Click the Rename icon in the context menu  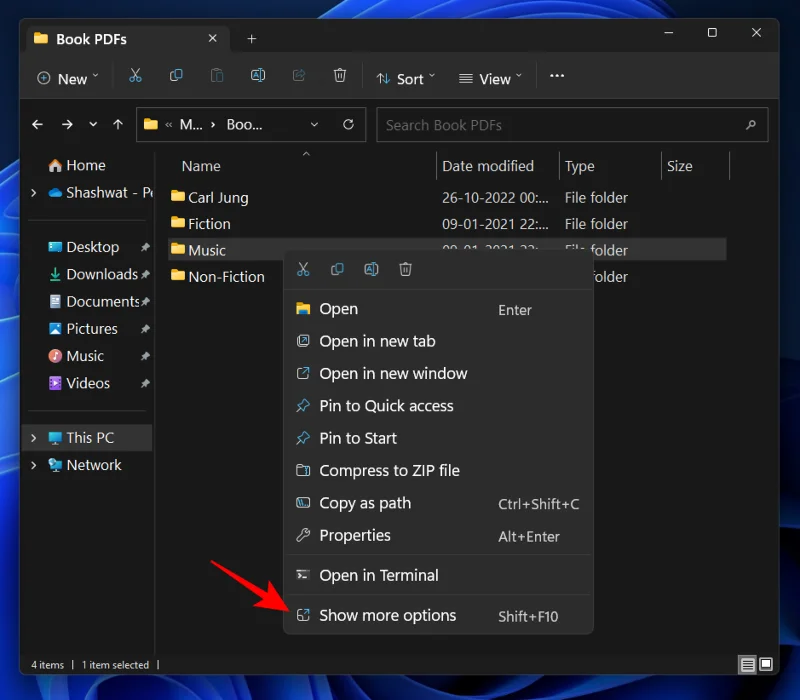pos(370,269)
